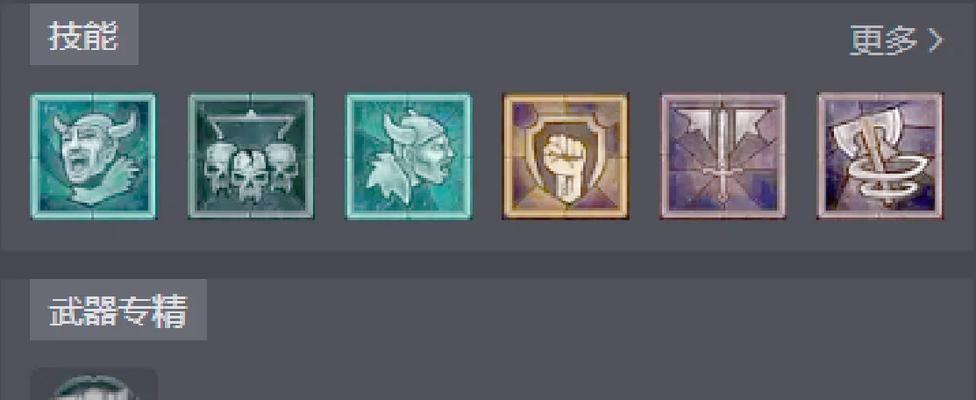Click the 技能 label text

coord(84,37)
